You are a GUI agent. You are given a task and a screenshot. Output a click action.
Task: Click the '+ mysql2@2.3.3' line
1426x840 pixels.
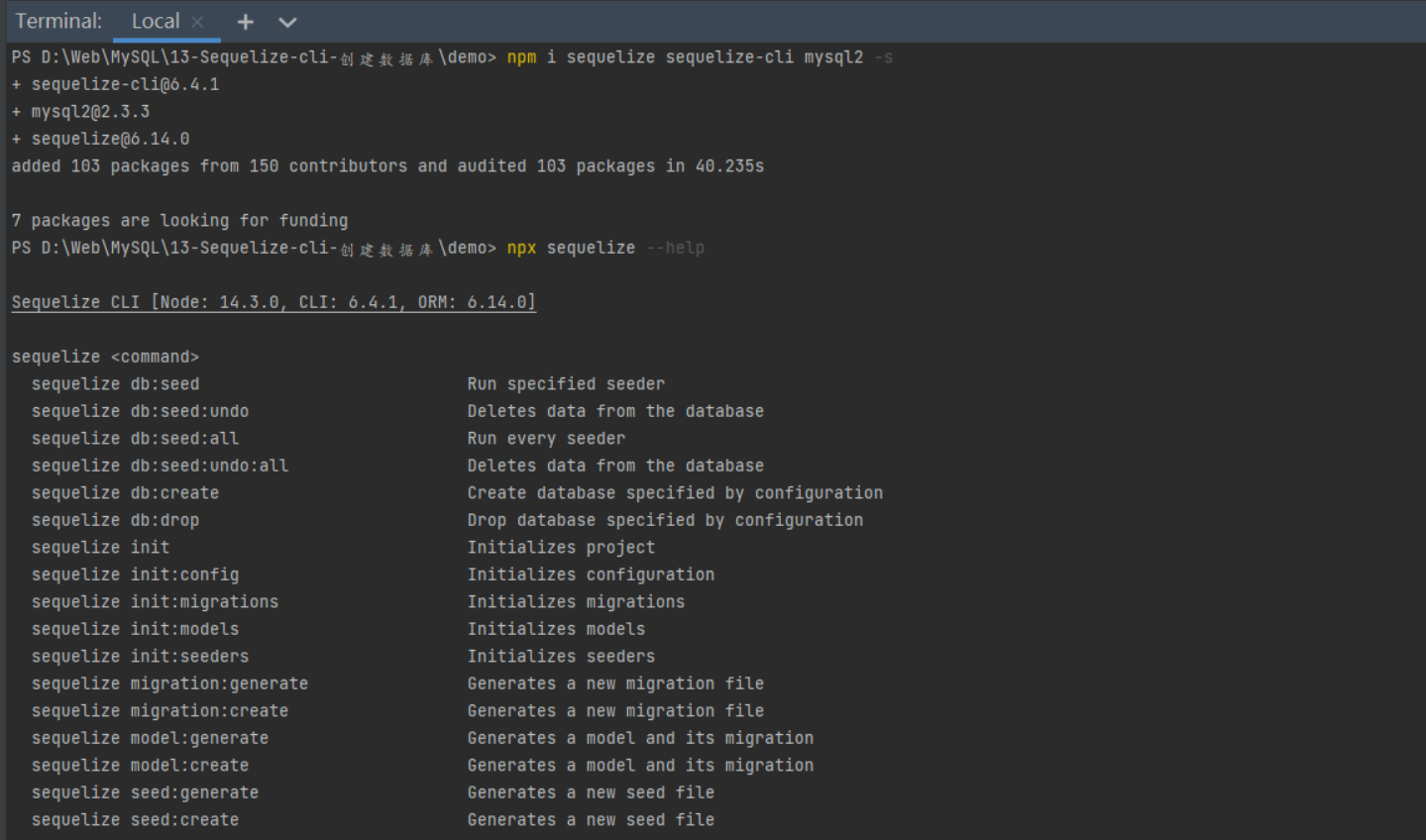(x=80, y=112)
